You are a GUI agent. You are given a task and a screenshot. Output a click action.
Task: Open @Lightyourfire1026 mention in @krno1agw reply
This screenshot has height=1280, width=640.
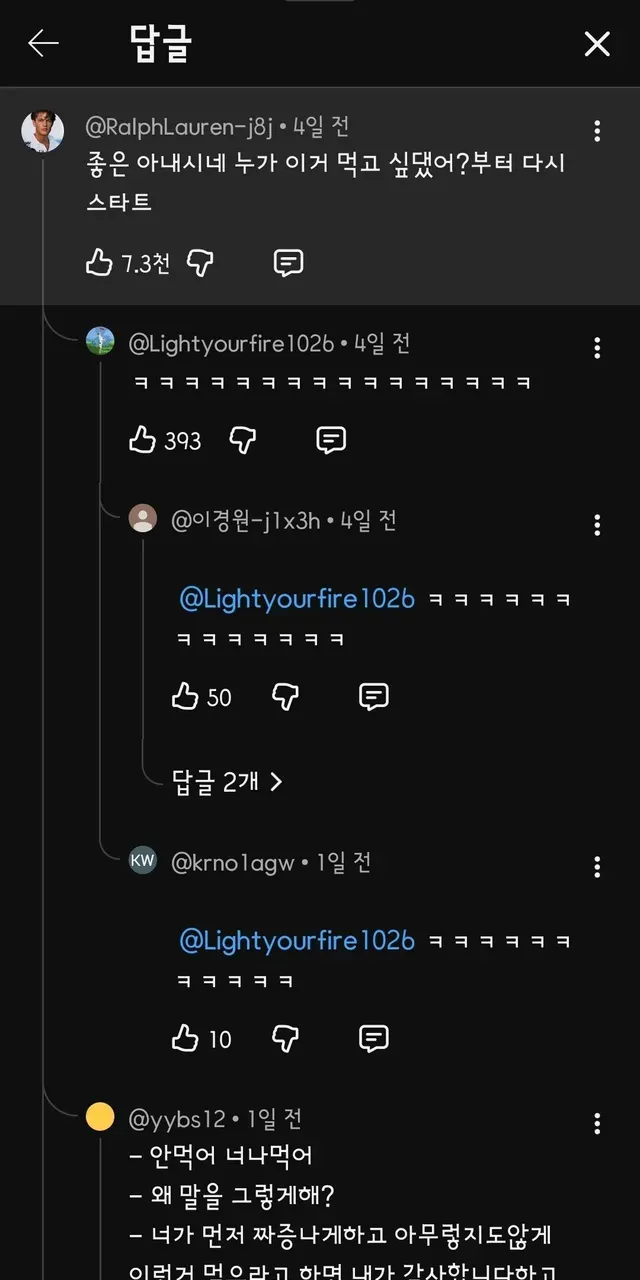coord(297,941)
